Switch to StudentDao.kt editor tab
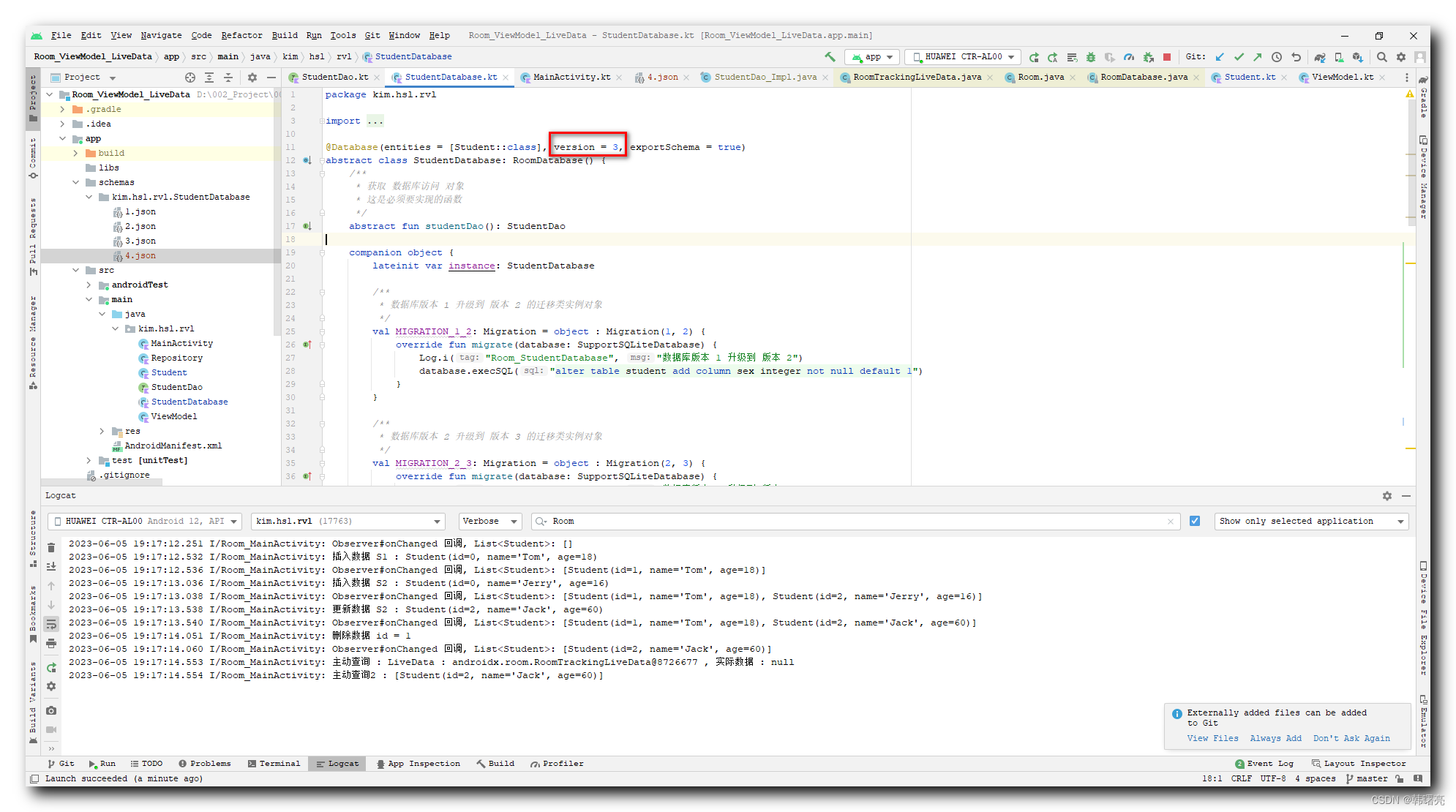Image resolution: width=1456 pixels, height=812 pixels. 334,78
